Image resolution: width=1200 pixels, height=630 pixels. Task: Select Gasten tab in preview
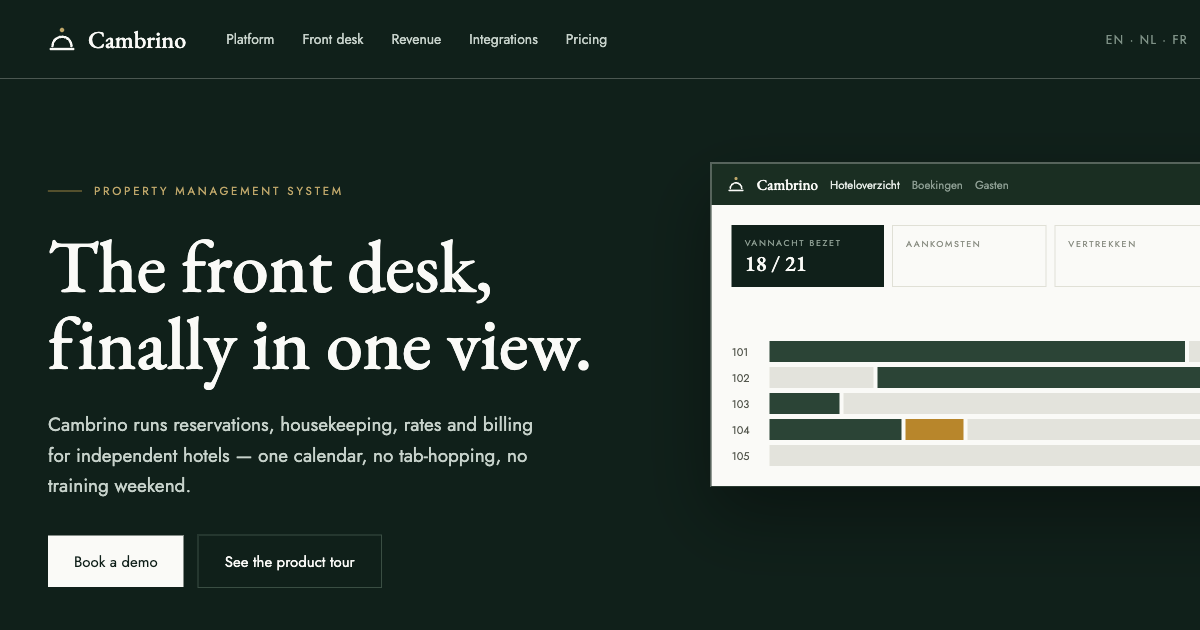(x=992, y=185)
